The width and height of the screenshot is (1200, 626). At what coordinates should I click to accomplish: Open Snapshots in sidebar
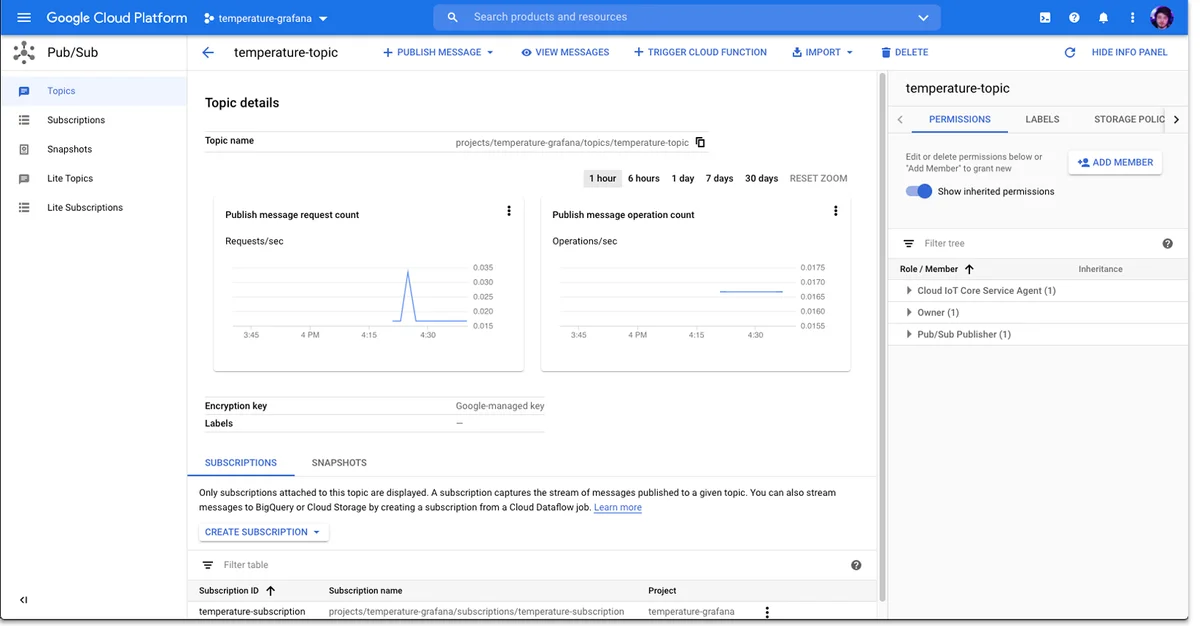pos(93,149)
